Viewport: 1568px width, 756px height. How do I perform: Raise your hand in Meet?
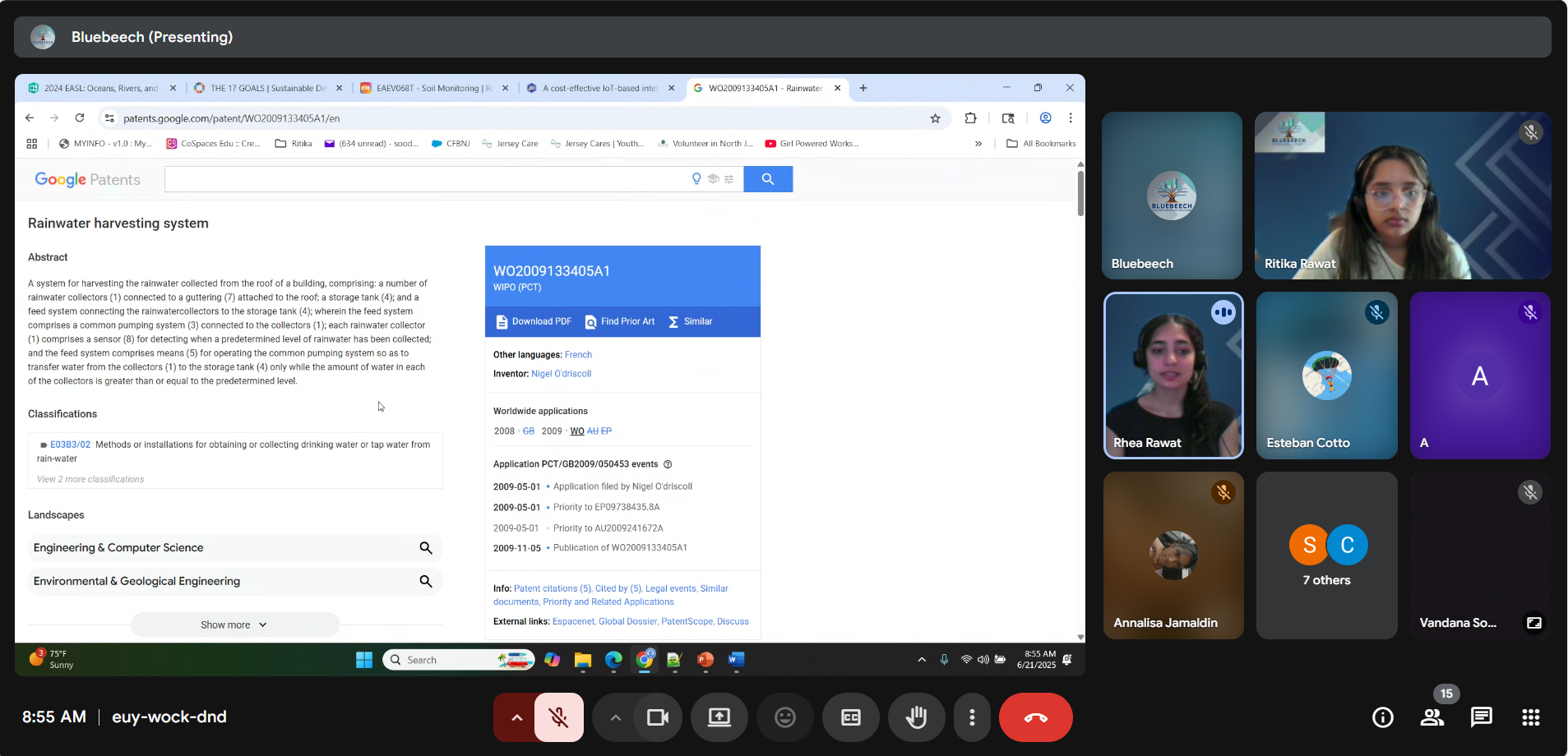[x=916, y=717]
